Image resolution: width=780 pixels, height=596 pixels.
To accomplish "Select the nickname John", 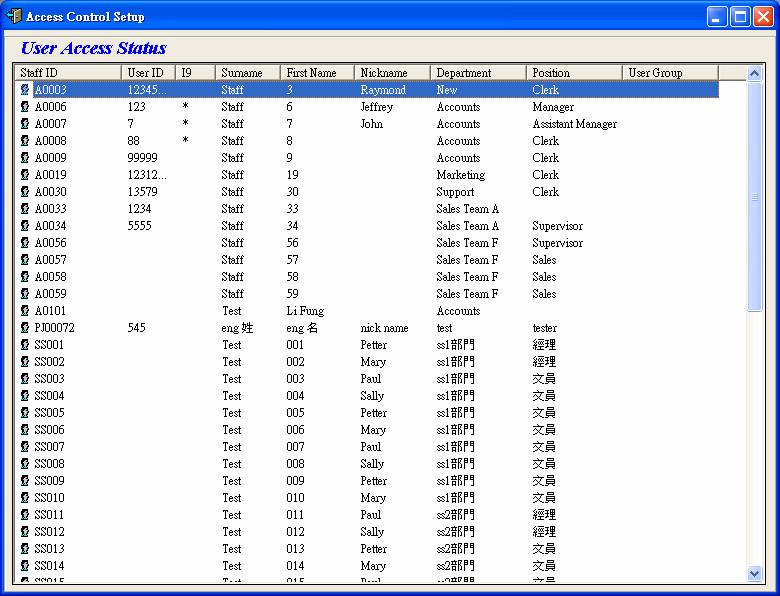I will [372, 123].
